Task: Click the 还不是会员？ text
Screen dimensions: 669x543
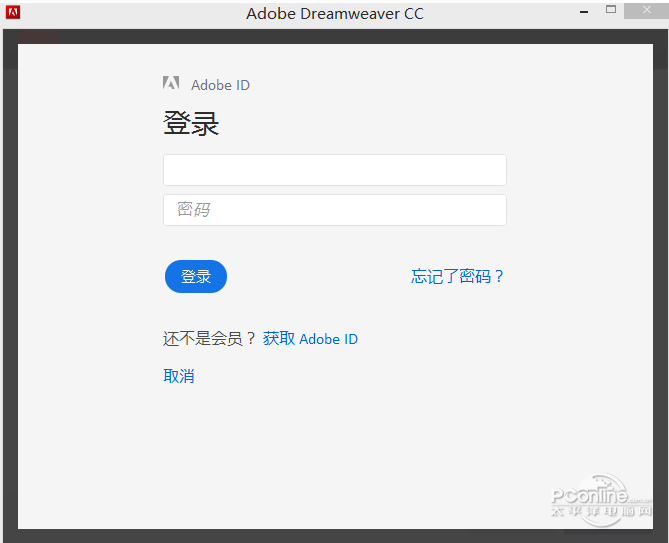Action: click(x=209, y=339)
